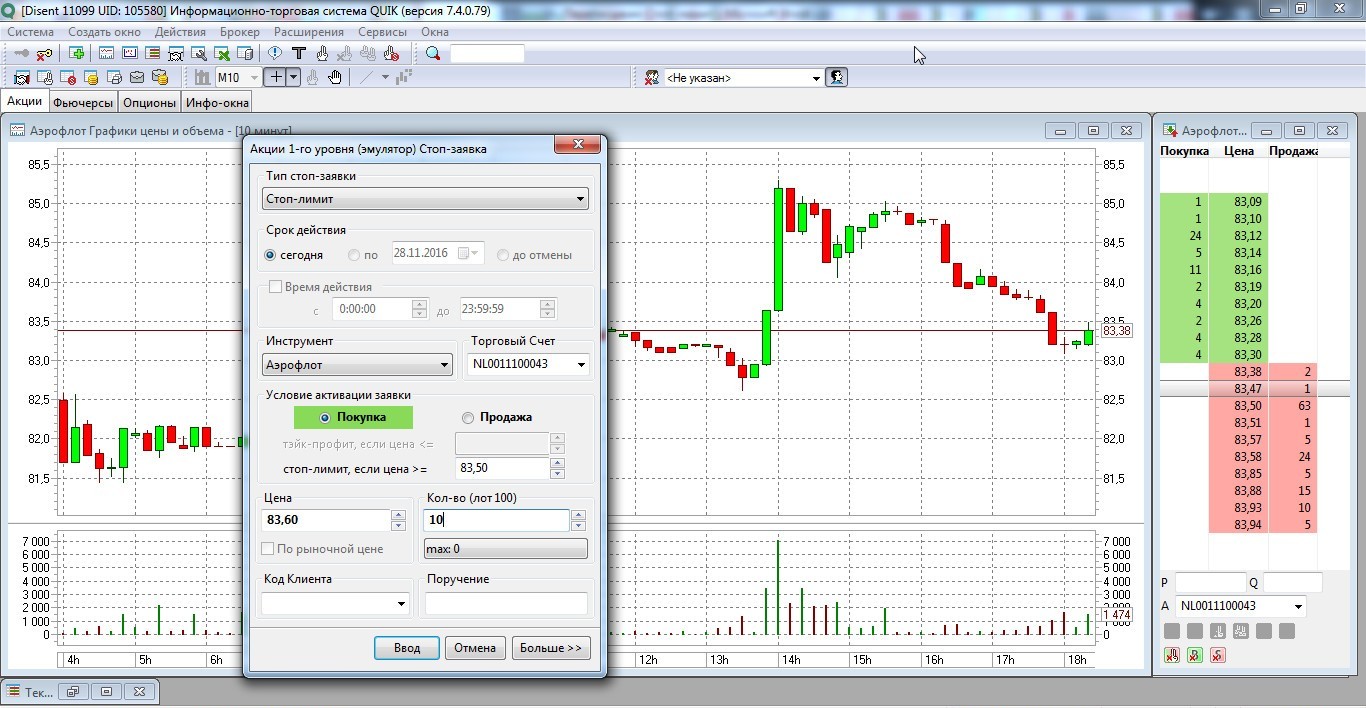Click the Кол-во quantity input field

[496, 520]
